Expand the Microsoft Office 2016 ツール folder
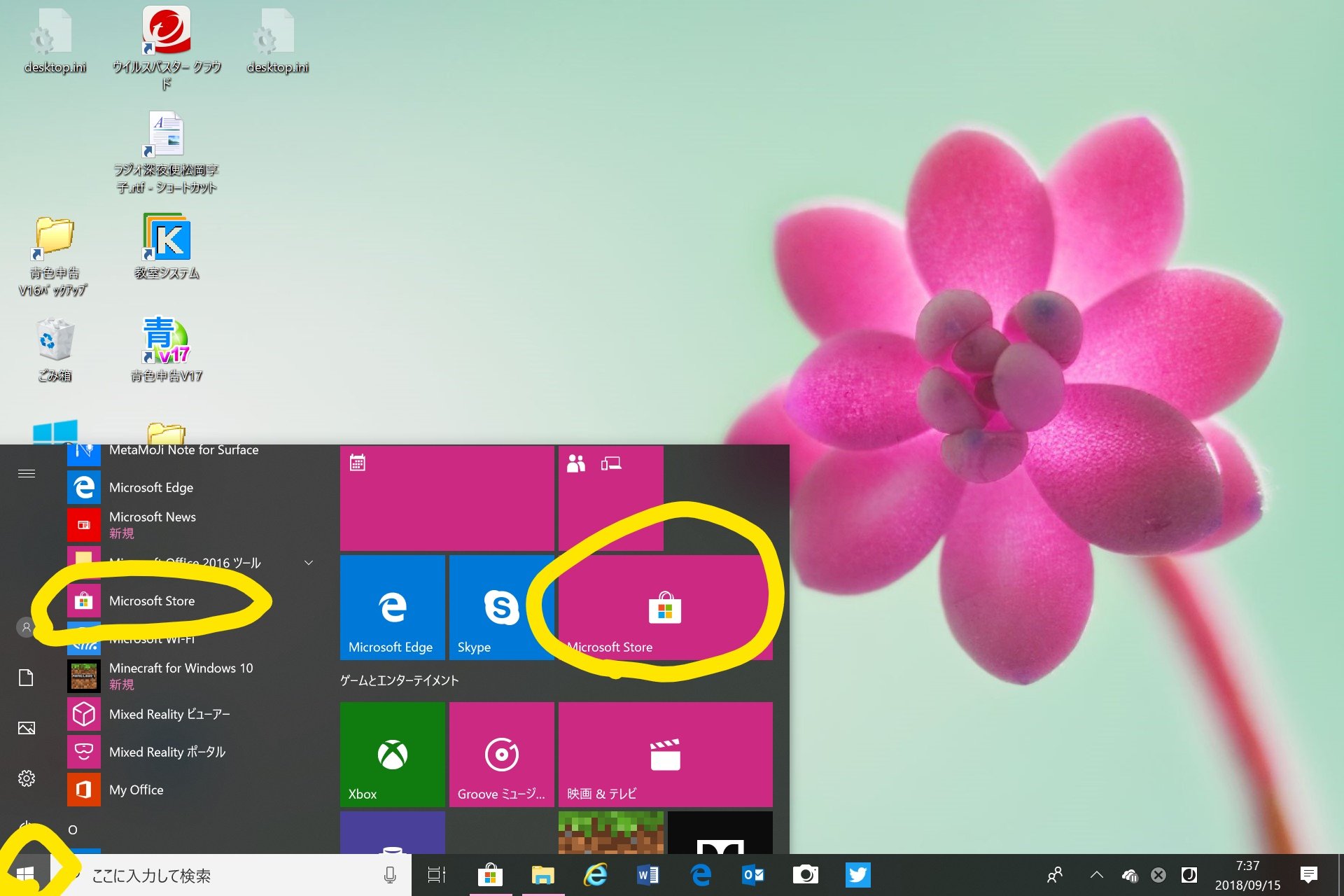 point(192,563)
